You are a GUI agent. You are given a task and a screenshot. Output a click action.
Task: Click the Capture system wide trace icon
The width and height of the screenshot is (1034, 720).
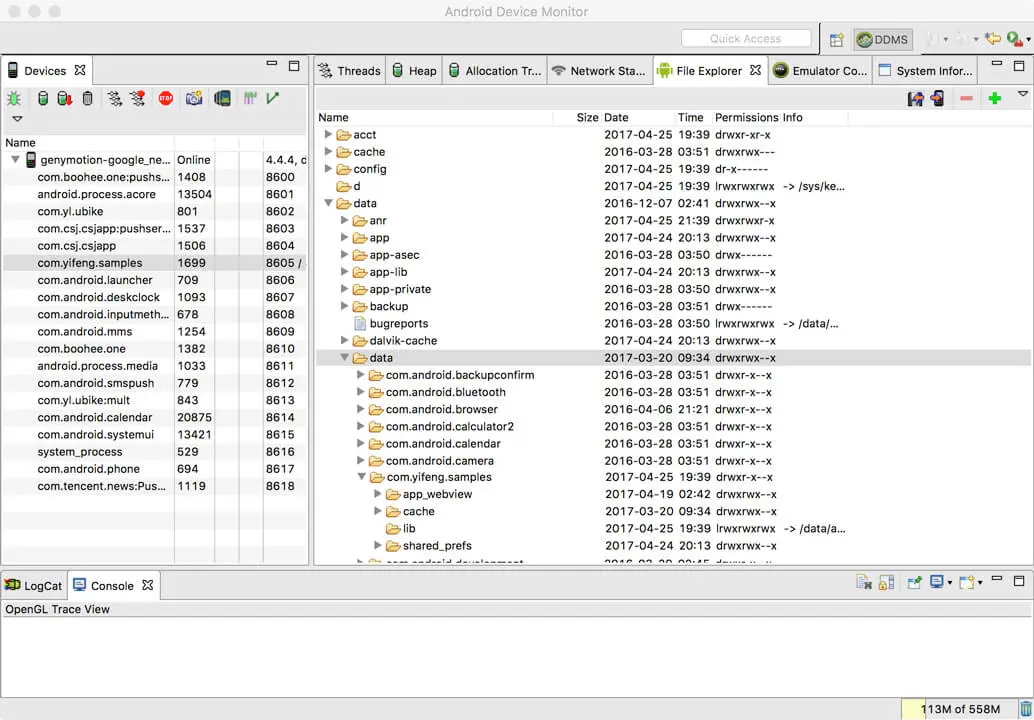tap(250, 98)
